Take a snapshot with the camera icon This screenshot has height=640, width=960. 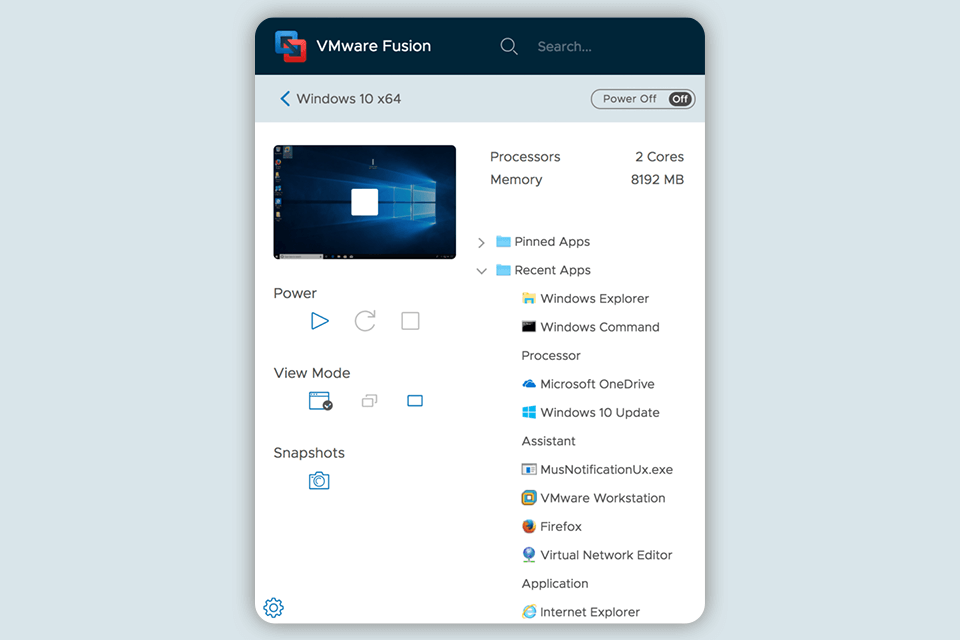coord(319,481)
